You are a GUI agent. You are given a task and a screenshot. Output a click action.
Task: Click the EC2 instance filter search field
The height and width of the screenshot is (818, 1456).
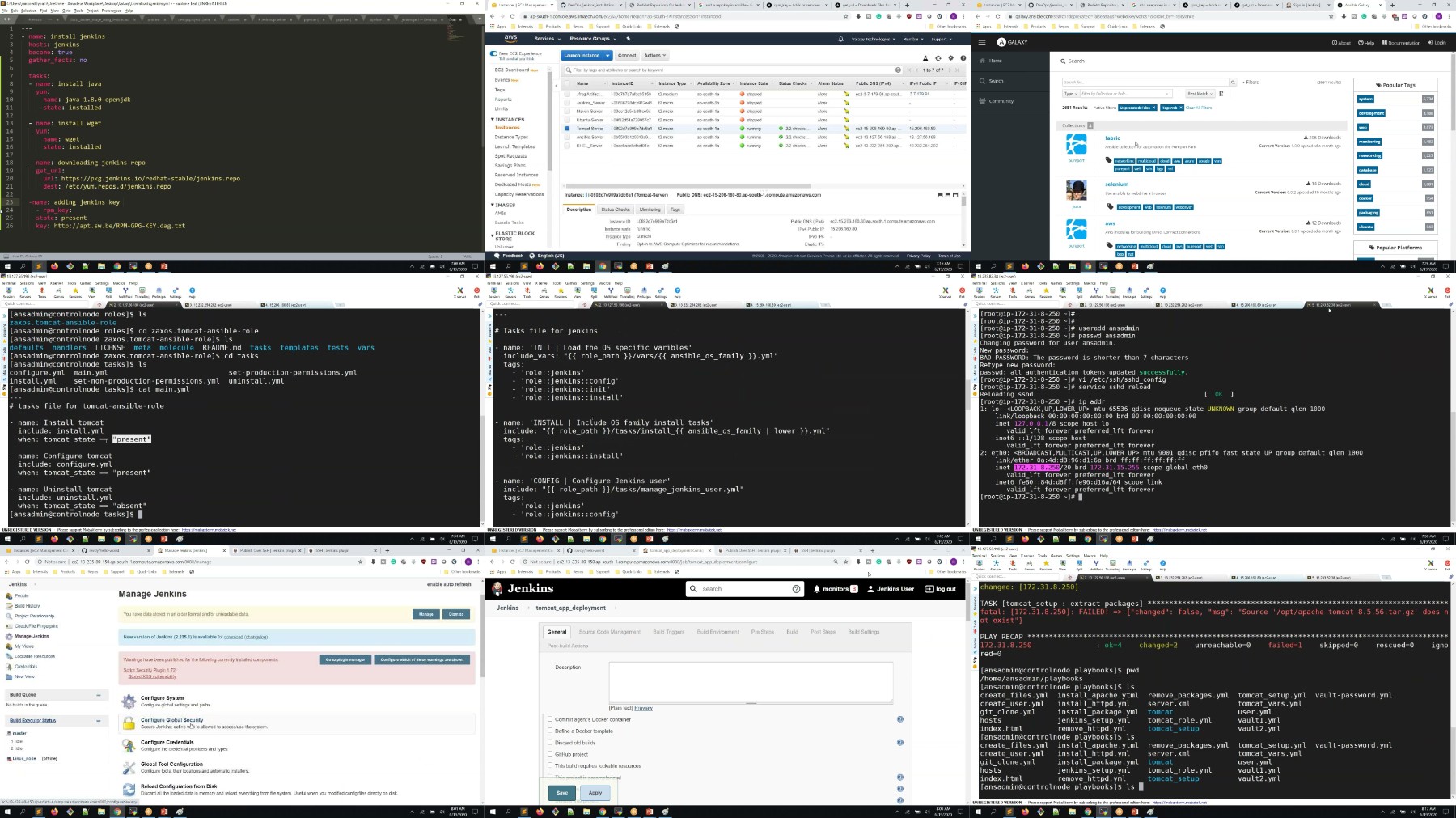pyautogui.click(x=734, y=70)
